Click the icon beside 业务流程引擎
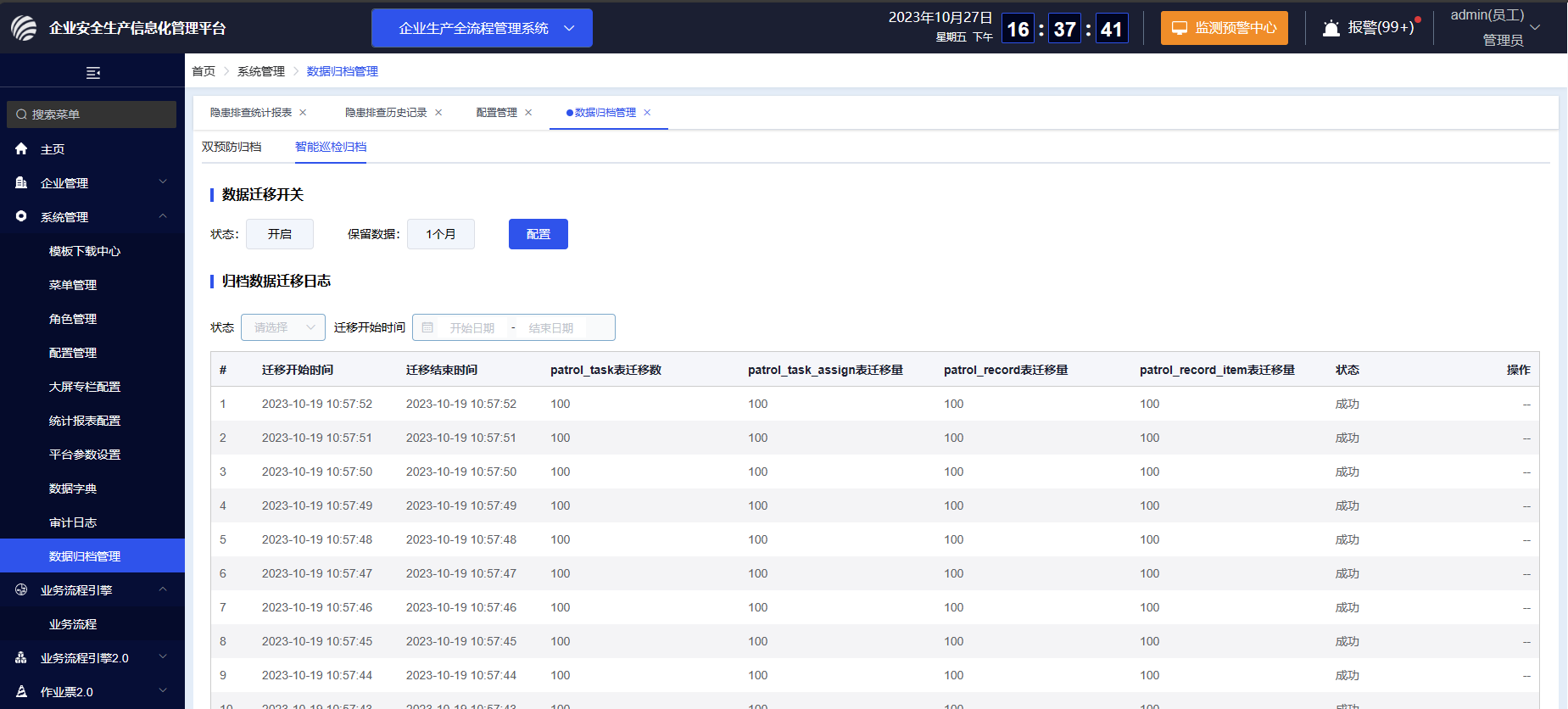This screenshot has height=709, width=1568. click(x=21, y=589)
